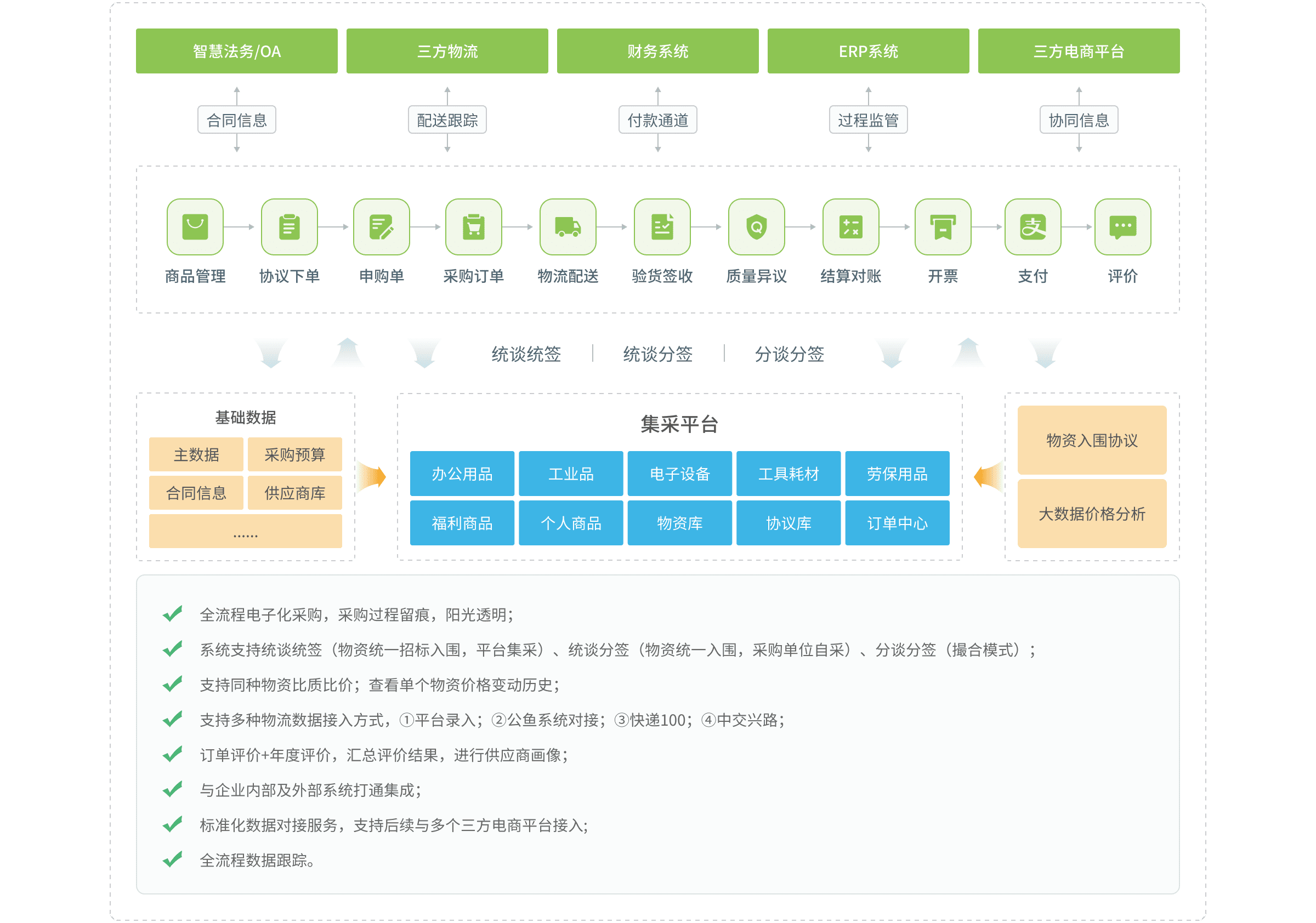Select the 财务系统 green header
The image size is (1316, 923).
click(x=657, y=51)
